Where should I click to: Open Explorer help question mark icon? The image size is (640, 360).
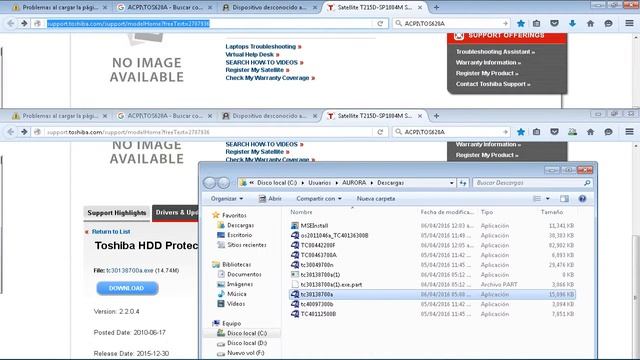coord(582,199)
